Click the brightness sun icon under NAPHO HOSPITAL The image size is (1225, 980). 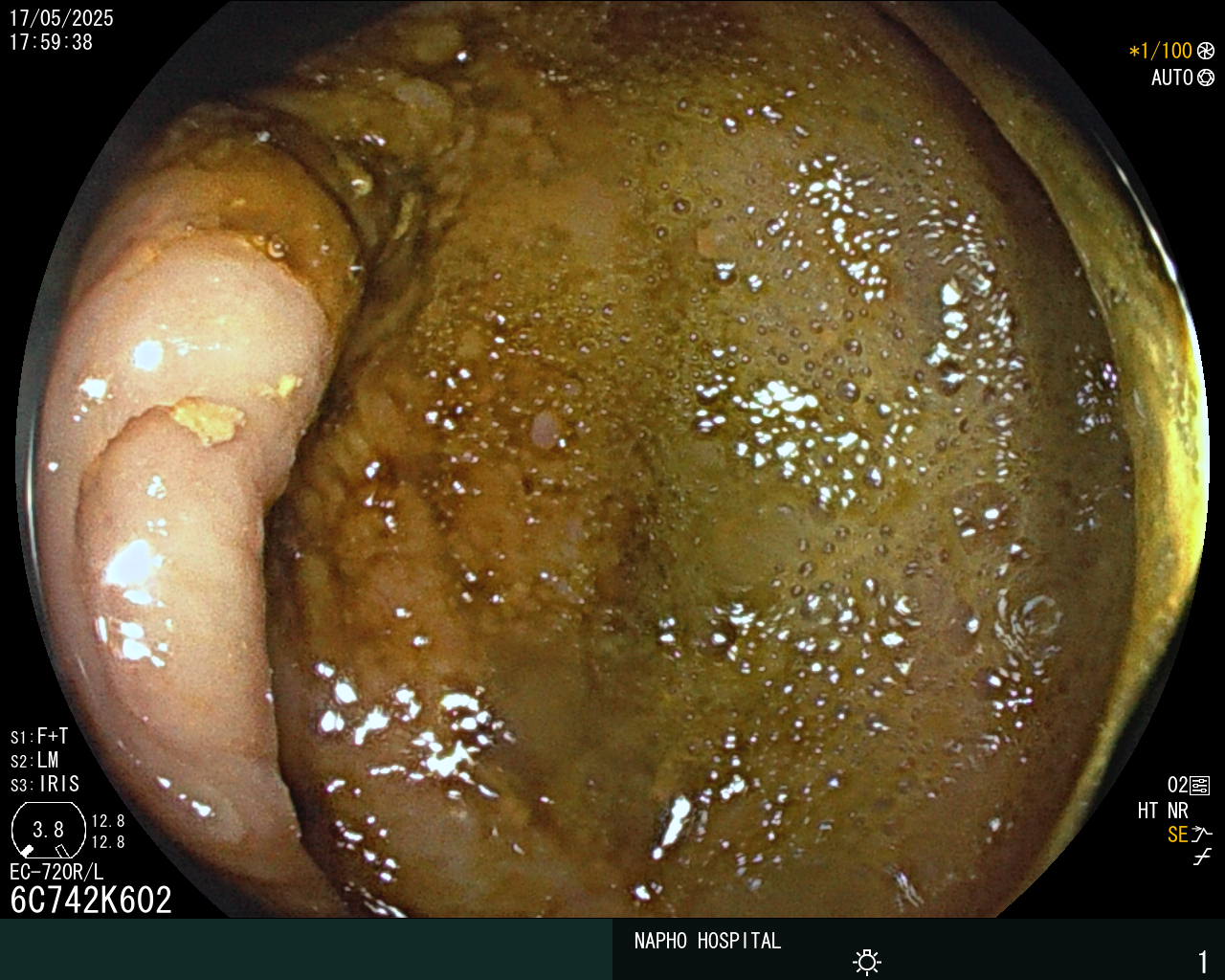coord(867,962)
